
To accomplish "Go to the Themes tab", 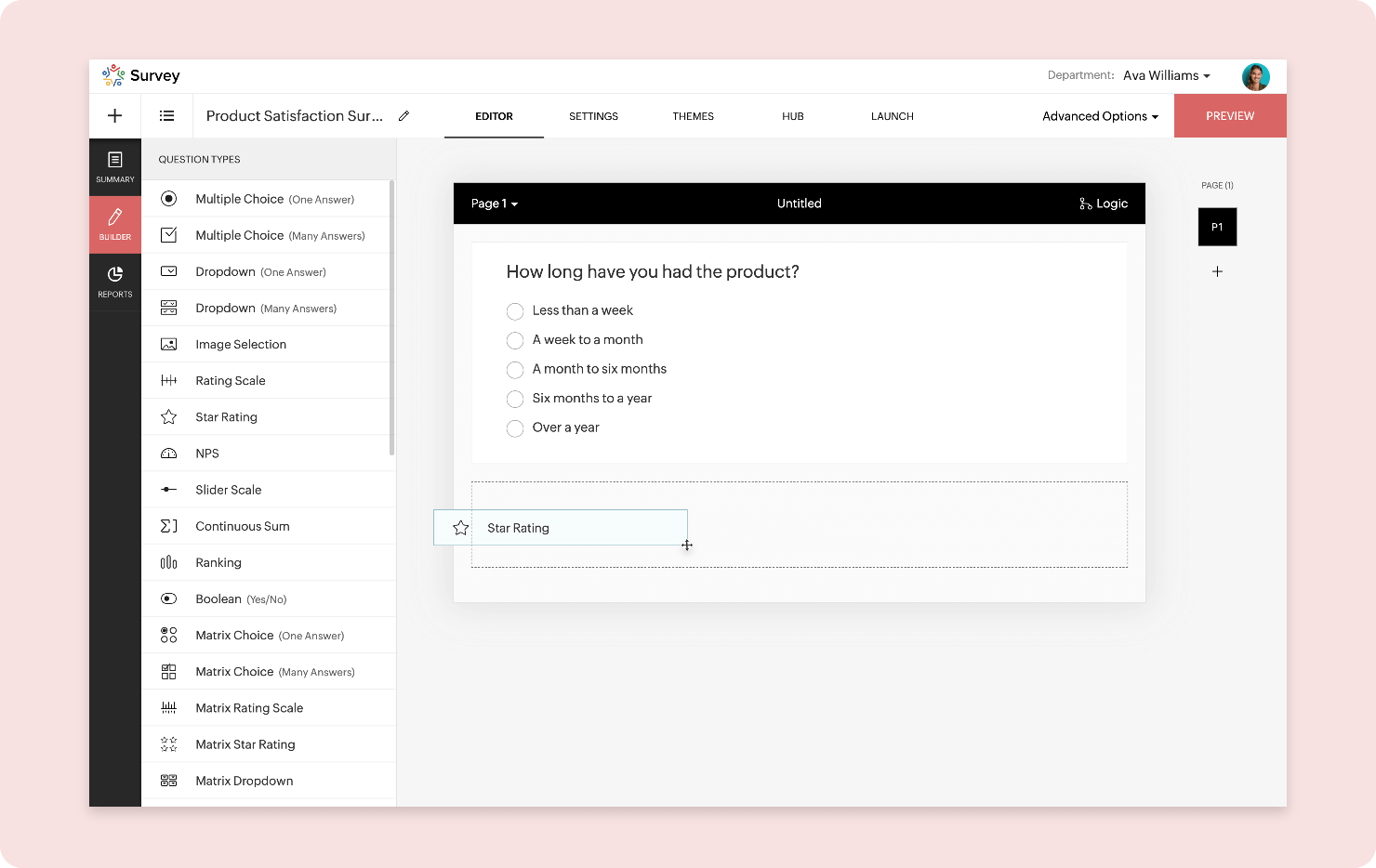I will [693, 116].
